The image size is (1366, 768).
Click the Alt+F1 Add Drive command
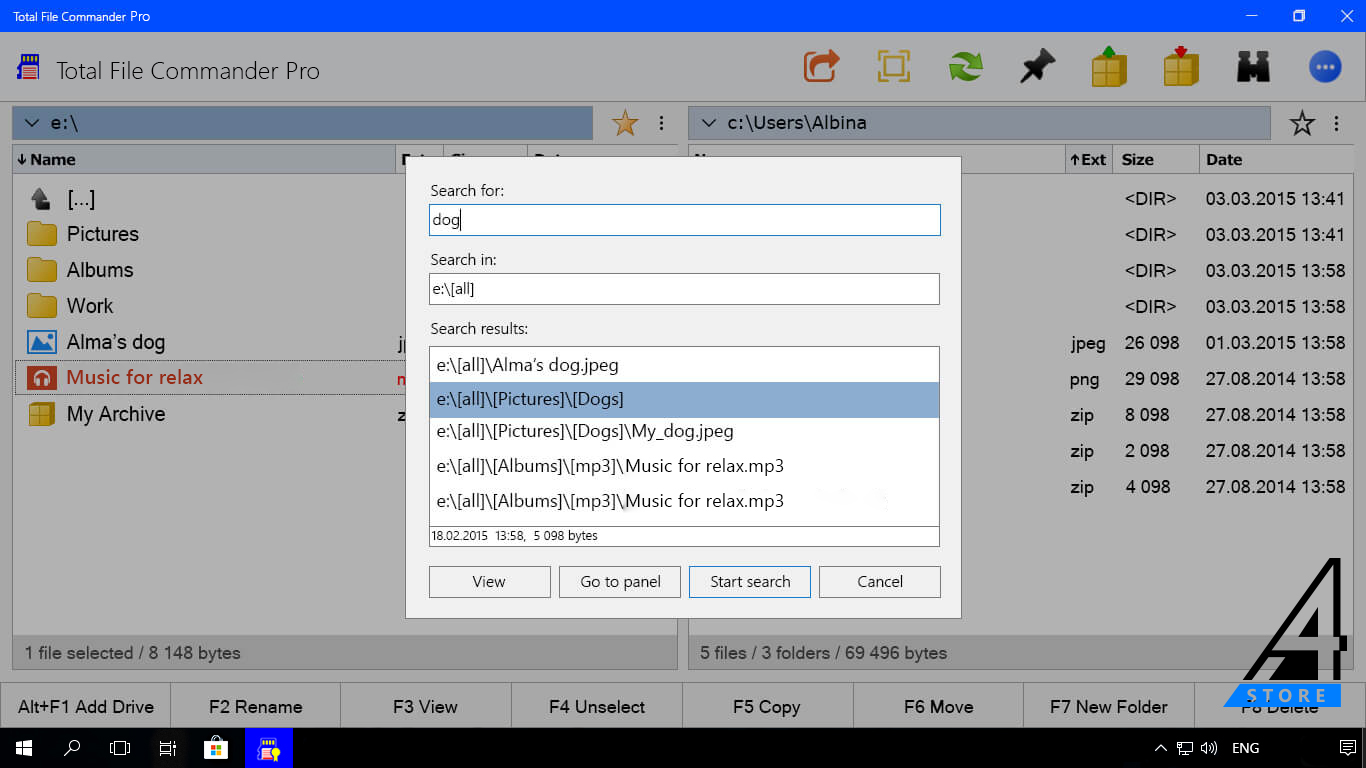(86, 707)
